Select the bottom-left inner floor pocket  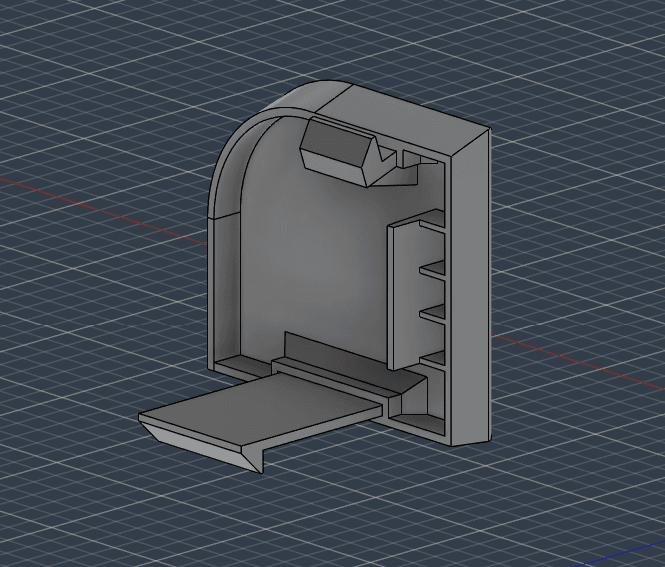[x=242, y=366]
